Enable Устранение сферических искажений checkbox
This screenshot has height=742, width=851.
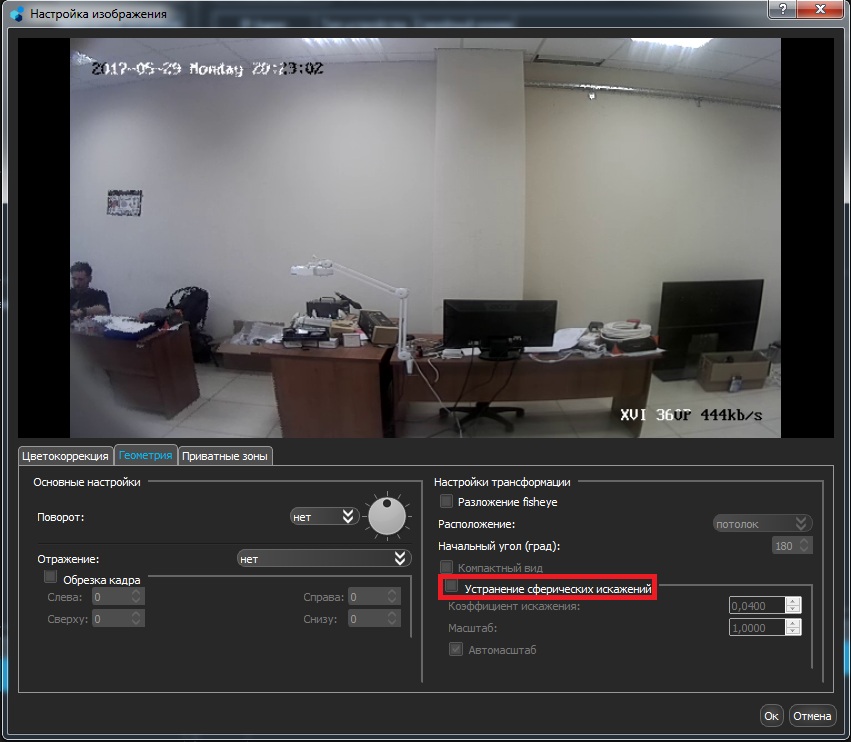tap(452, 587)
